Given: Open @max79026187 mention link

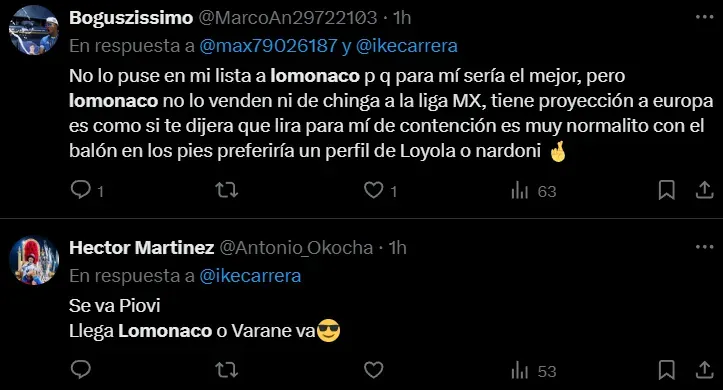Looking at the screenshot, I should 268,46.
